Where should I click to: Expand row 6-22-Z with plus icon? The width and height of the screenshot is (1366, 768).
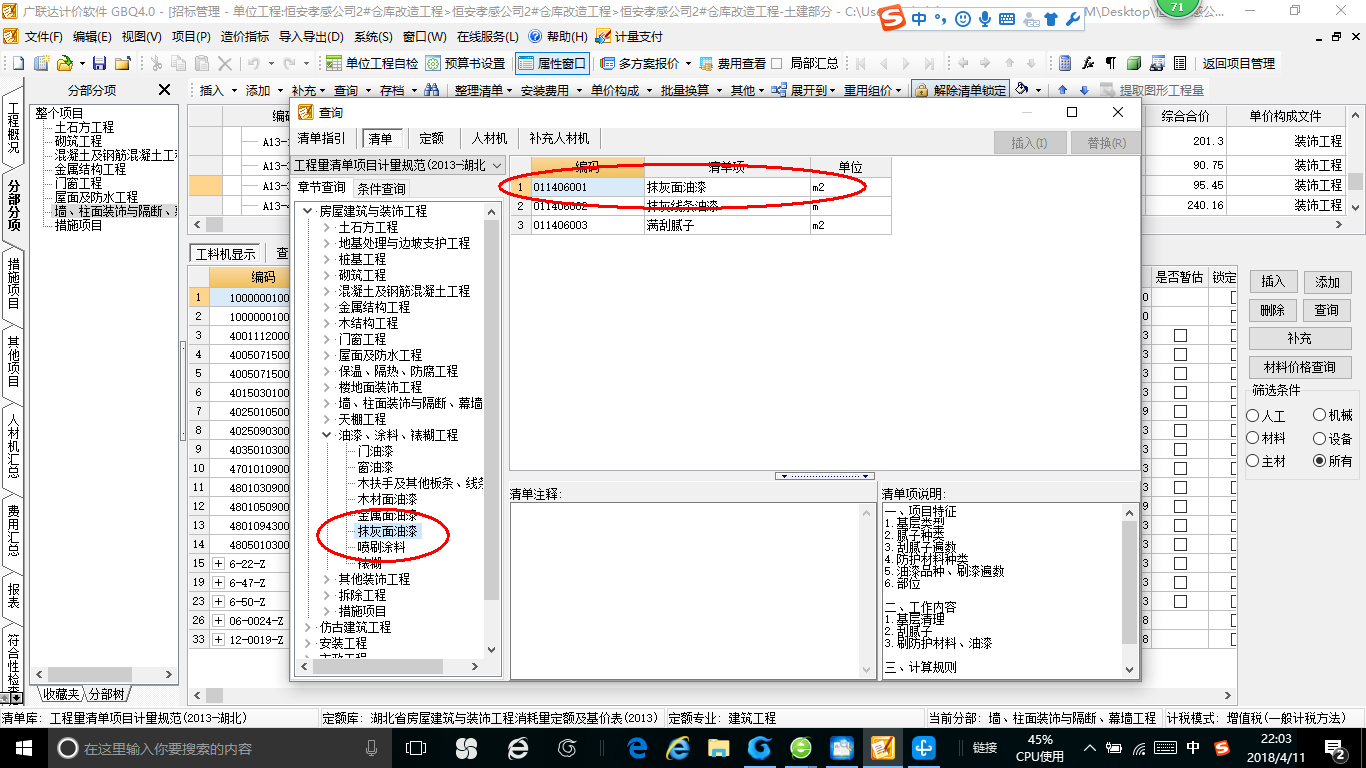[x=219, y=564]
